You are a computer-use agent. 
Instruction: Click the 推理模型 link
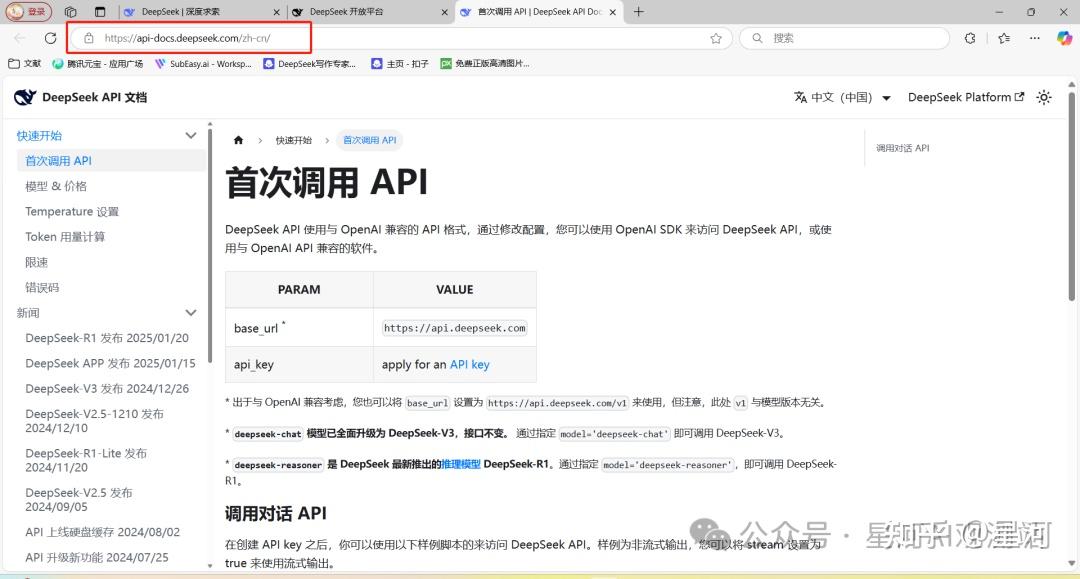pos(461,464)
